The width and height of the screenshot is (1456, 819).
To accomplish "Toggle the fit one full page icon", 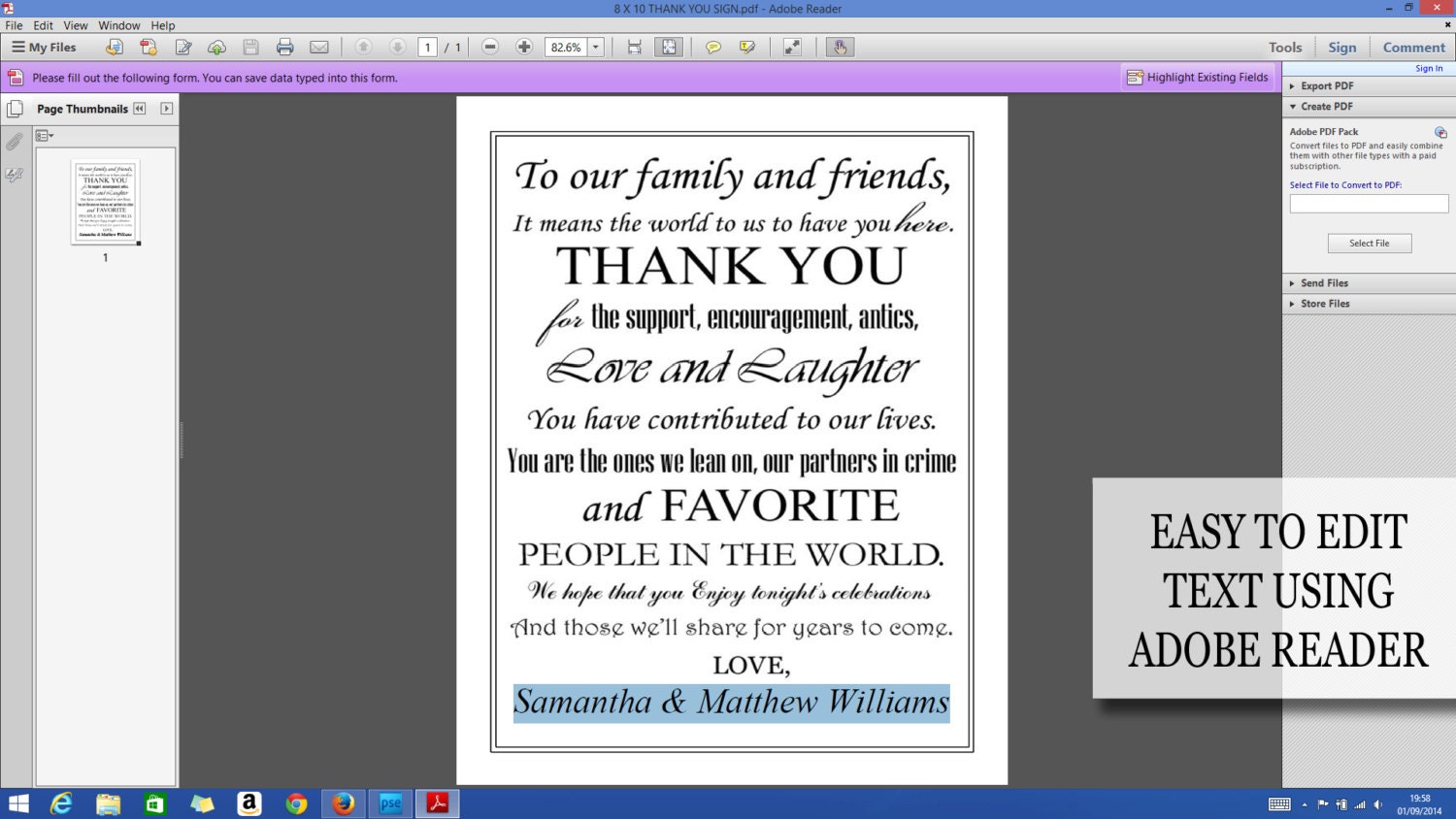I will 669,47.
